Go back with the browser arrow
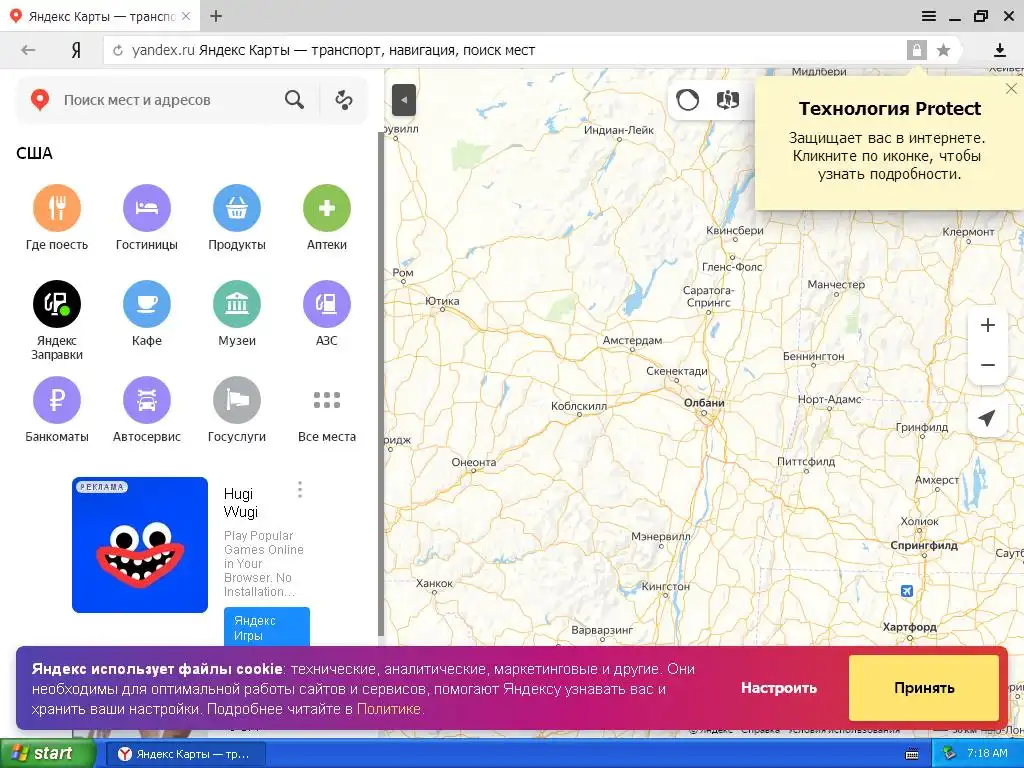The height and width of the screenshot is (768, 1024). (28, 50)
